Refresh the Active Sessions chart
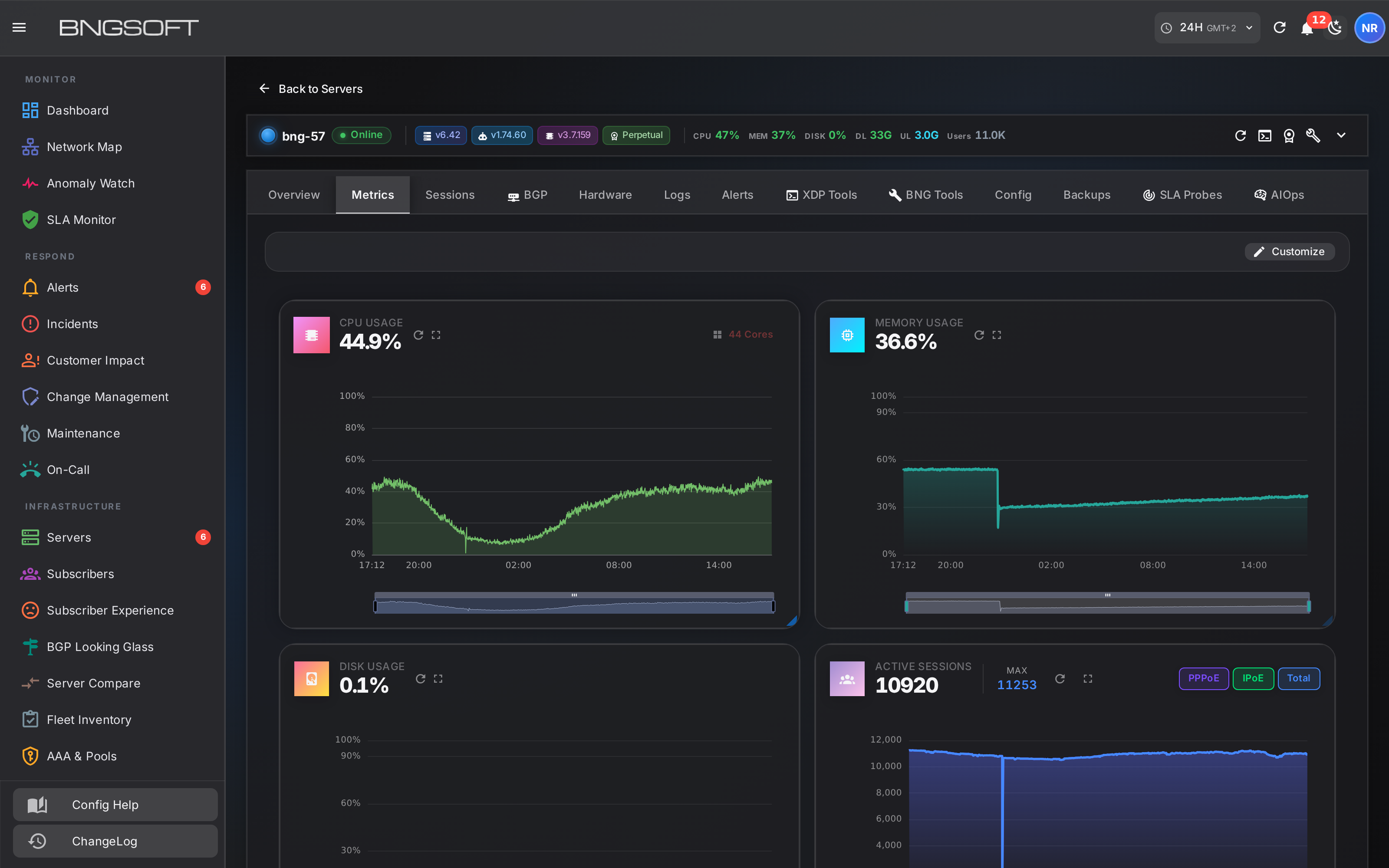 point(1060,678)
